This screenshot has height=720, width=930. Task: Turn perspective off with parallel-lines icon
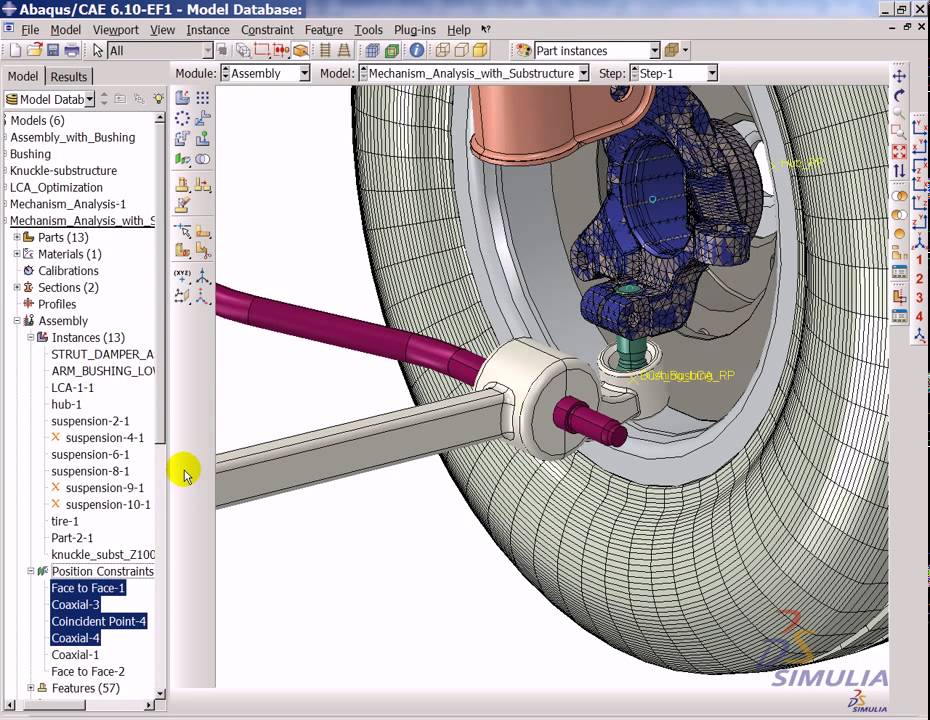324,50
